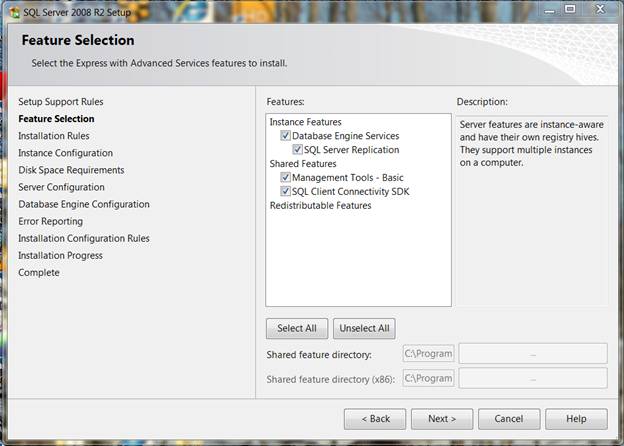The height and width of the screenshot is (446, 624).
Task: Select the Disk Space Requirements step
Action: click(x=71, y=170)
